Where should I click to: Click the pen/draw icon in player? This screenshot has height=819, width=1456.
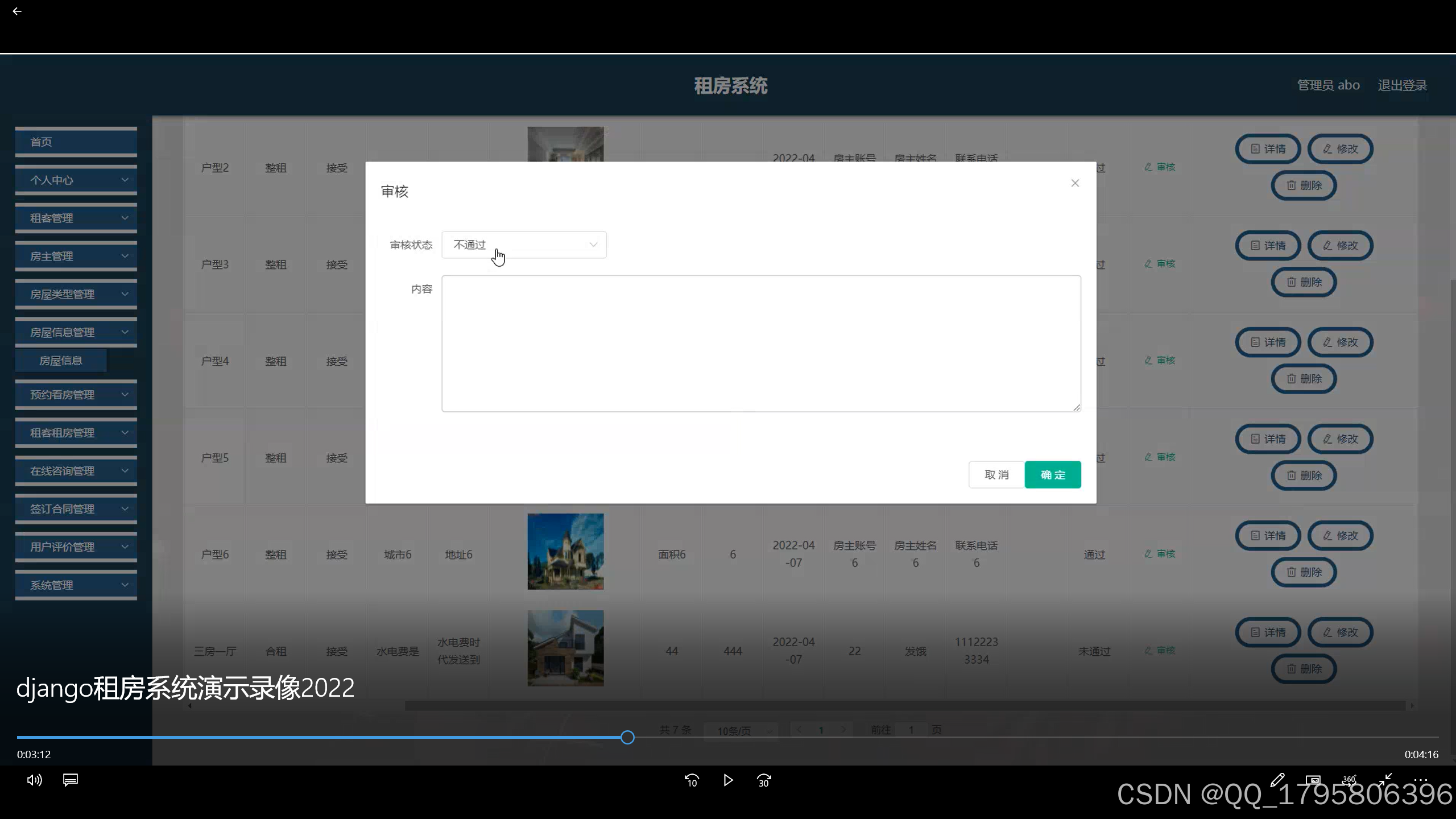pos(1277,780)
